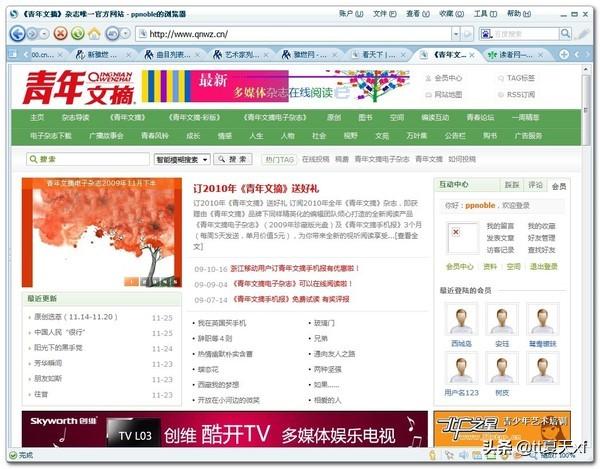Image resolution: width=600 pixels, height=469 pixels.
Task: Open 智能模糊搜索 search type dropdown
Action: tap(181, 159)
